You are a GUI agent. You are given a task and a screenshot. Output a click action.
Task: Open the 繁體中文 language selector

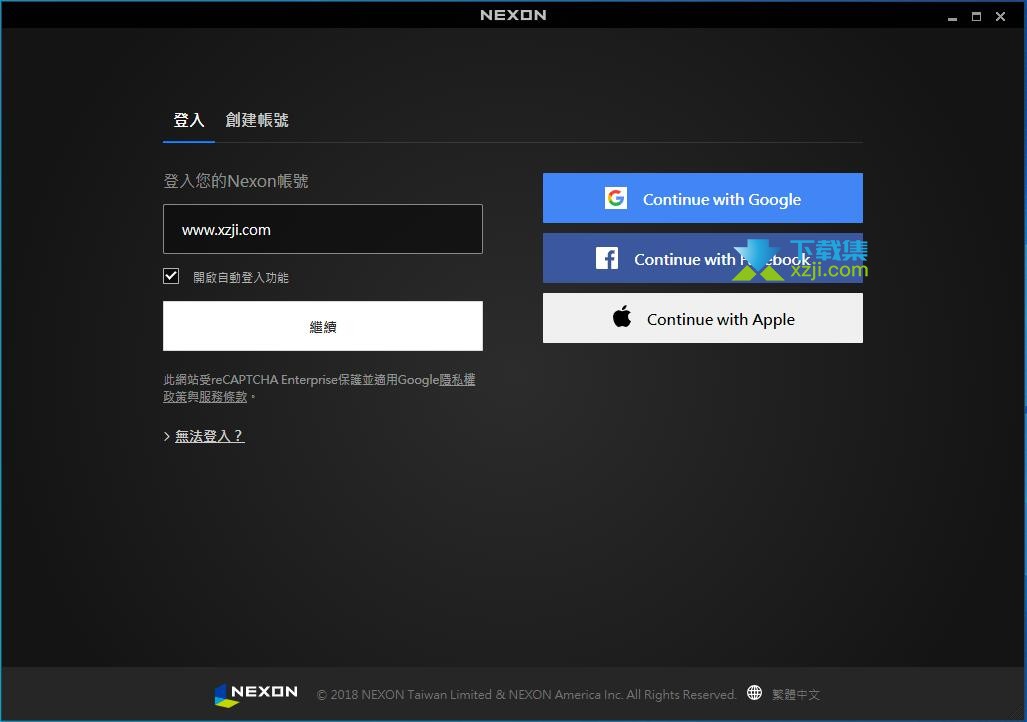pyautogui.click(x=796, y=694)
